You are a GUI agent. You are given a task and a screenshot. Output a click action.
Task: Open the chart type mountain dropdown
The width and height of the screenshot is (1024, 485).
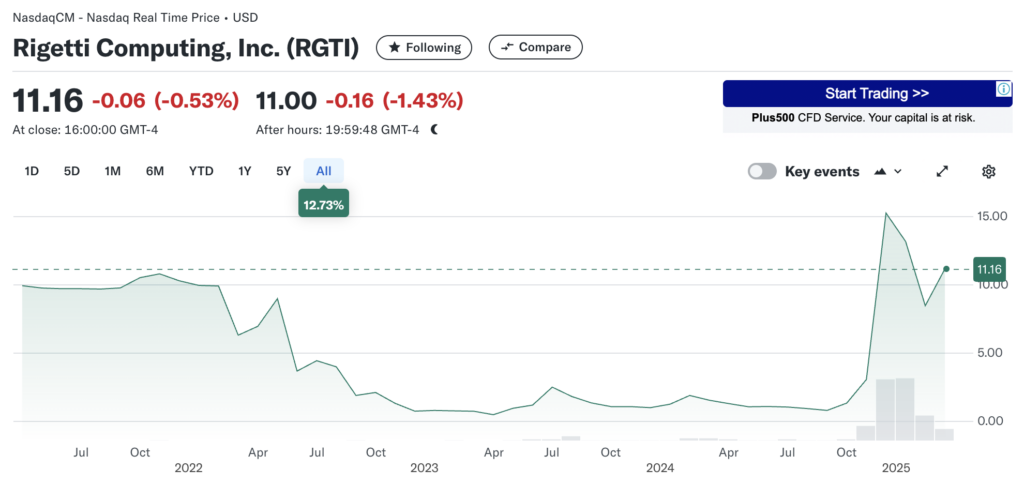888,171
